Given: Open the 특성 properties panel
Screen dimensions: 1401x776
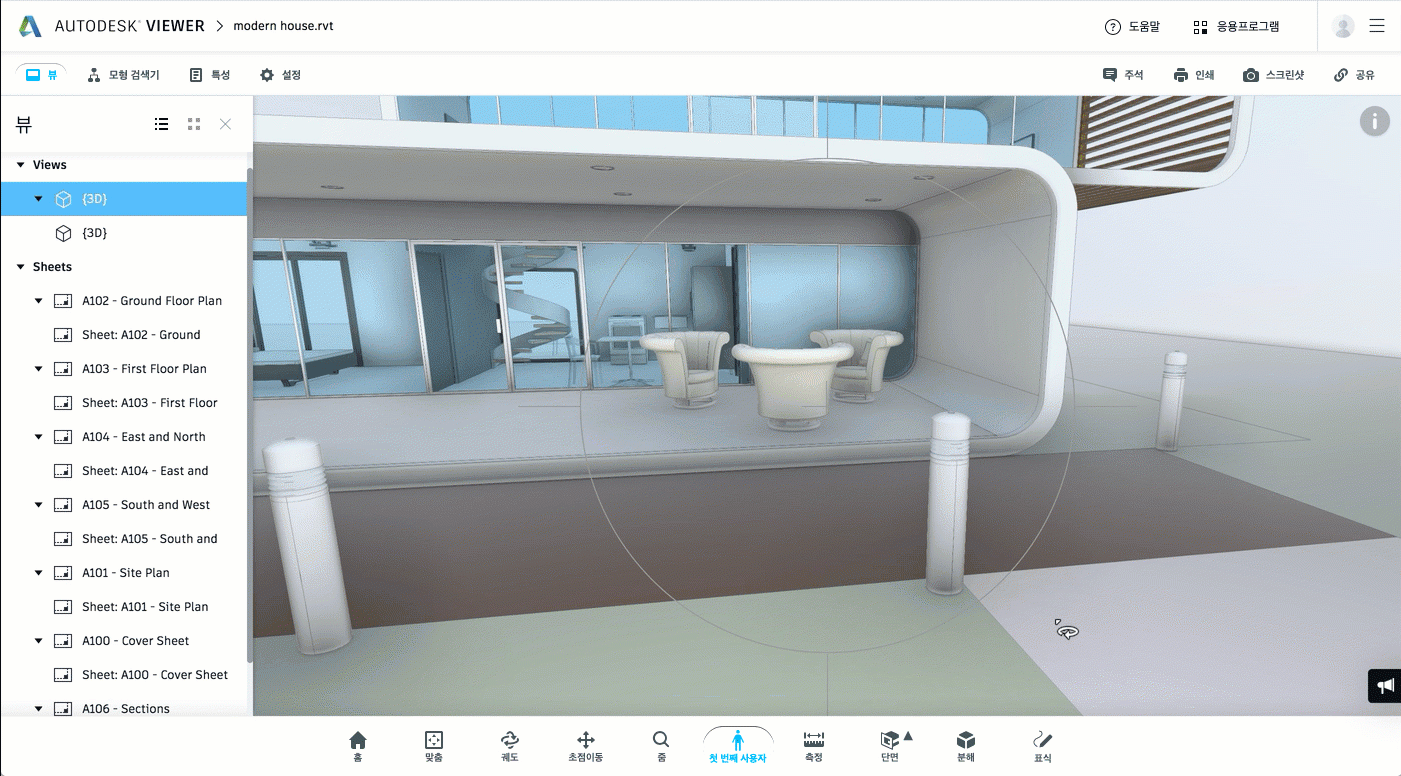Looking at the screenshot, I should [210, 75].
